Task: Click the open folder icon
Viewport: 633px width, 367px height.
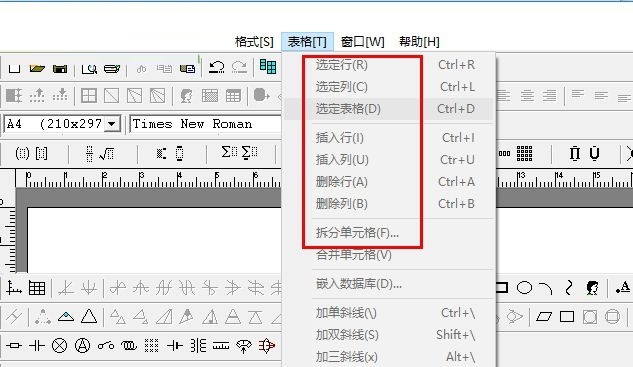Action: point(37,69)
